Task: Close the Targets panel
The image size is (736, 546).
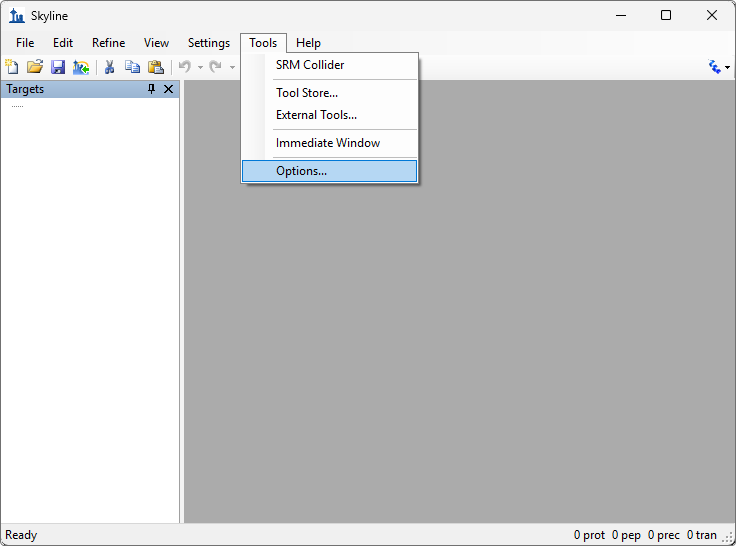Action: coord(168,89)
